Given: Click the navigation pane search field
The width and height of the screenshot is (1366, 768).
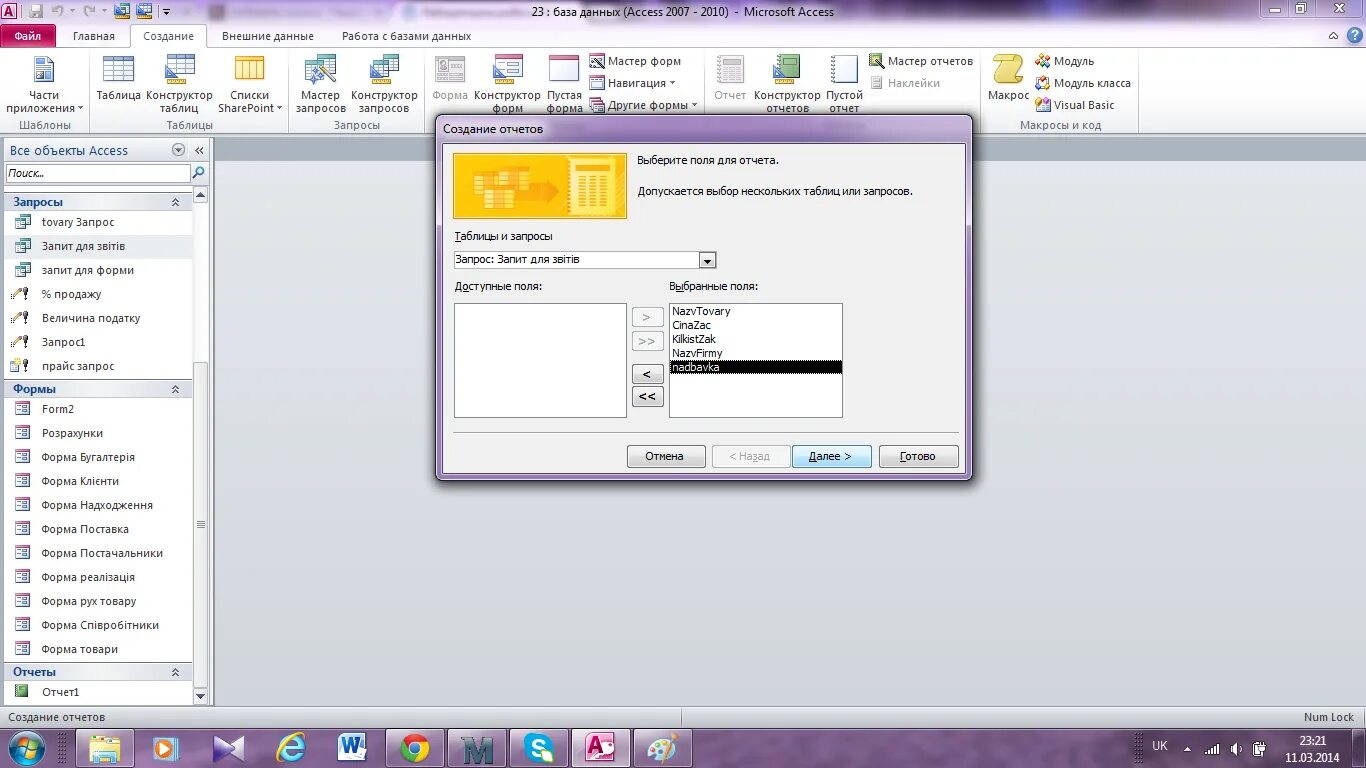Looking at the screenshot, I should pyautogui.click(x=97, y=173).
